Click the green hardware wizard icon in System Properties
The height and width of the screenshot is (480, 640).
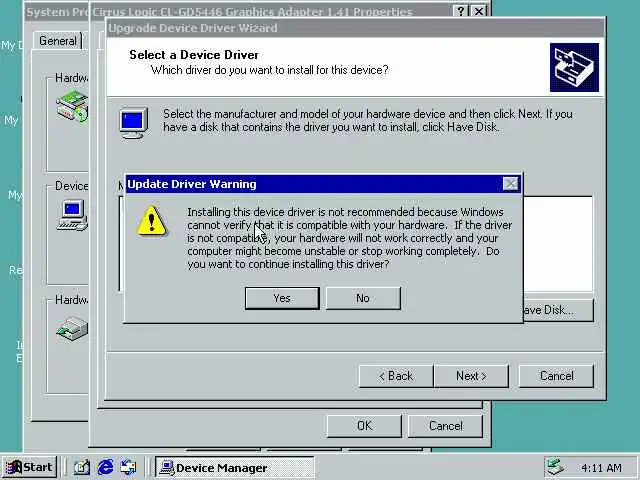pos(72,106)
